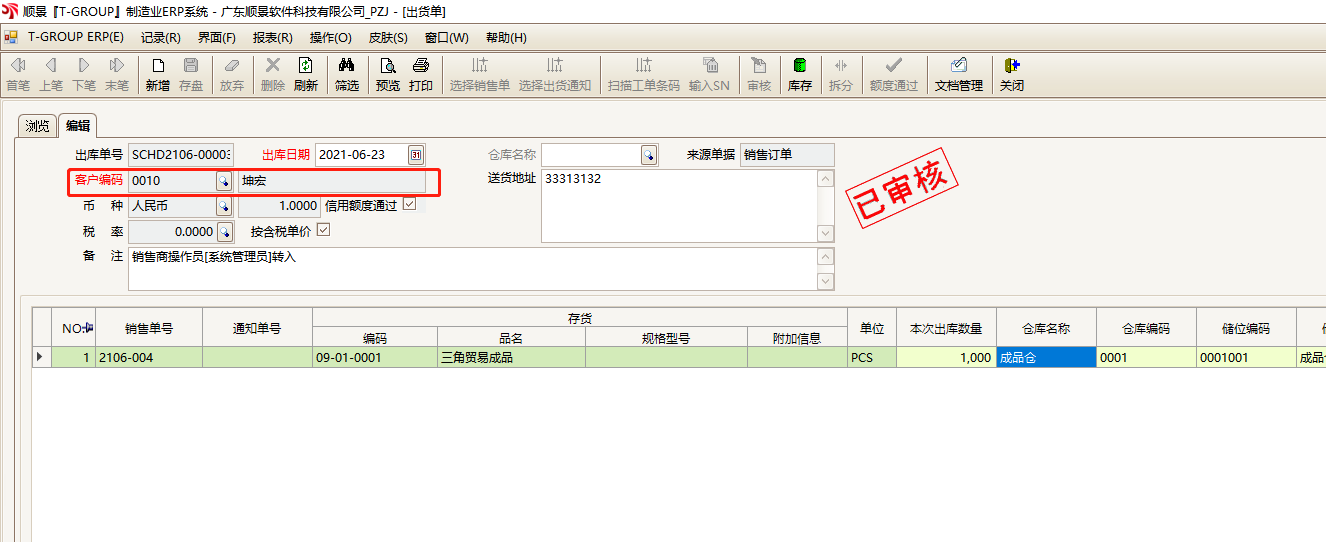Expand the 仓库名称 lookup dropdown
The width and height of the screenshot is (1326, 542).
coord(648,155)
